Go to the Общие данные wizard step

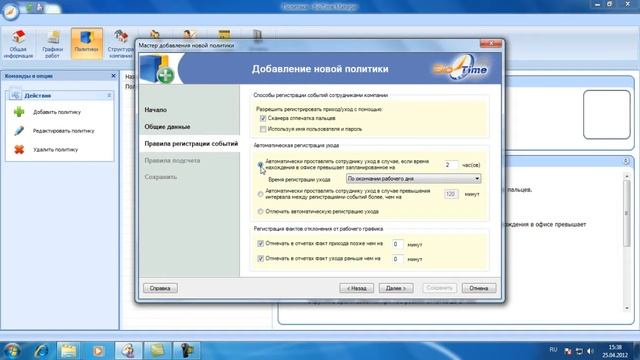(167, 127)
